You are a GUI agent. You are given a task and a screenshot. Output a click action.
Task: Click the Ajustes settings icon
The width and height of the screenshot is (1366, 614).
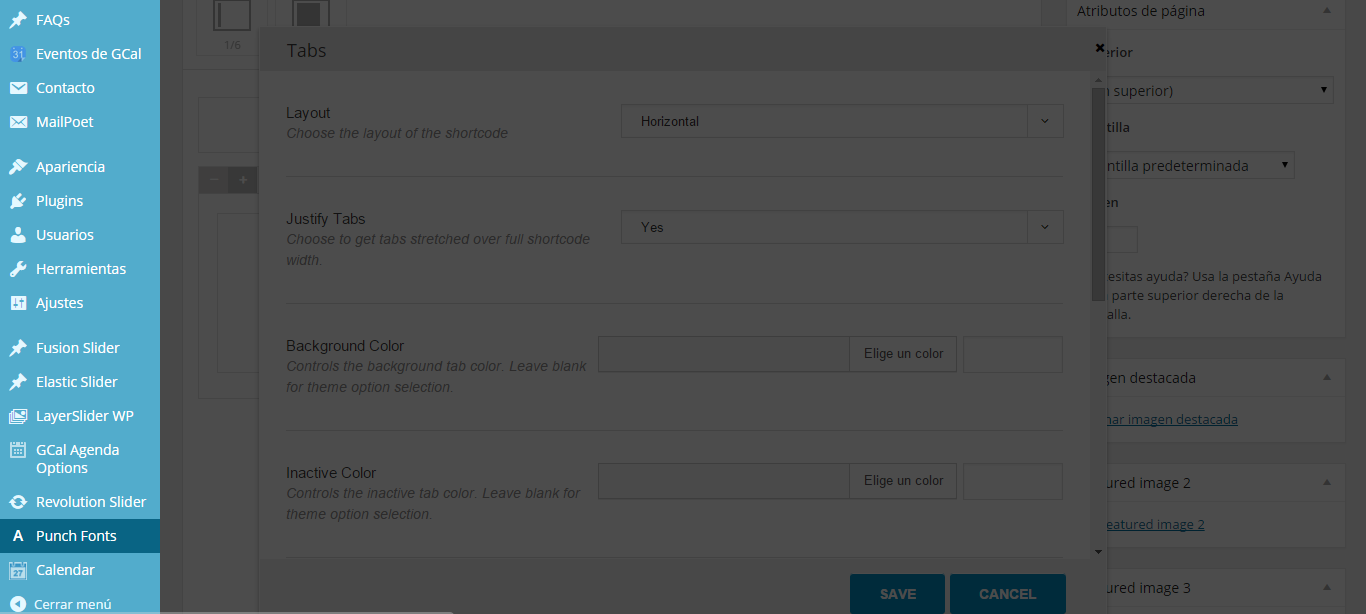(18, 303)
